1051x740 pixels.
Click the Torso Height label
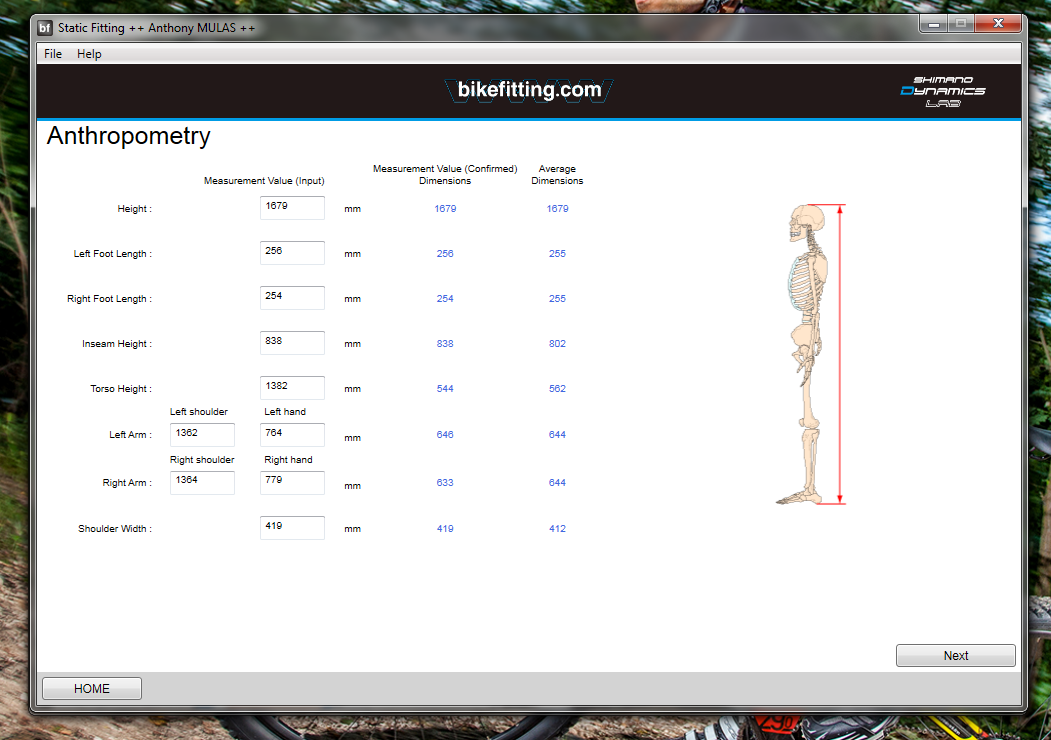121,388
